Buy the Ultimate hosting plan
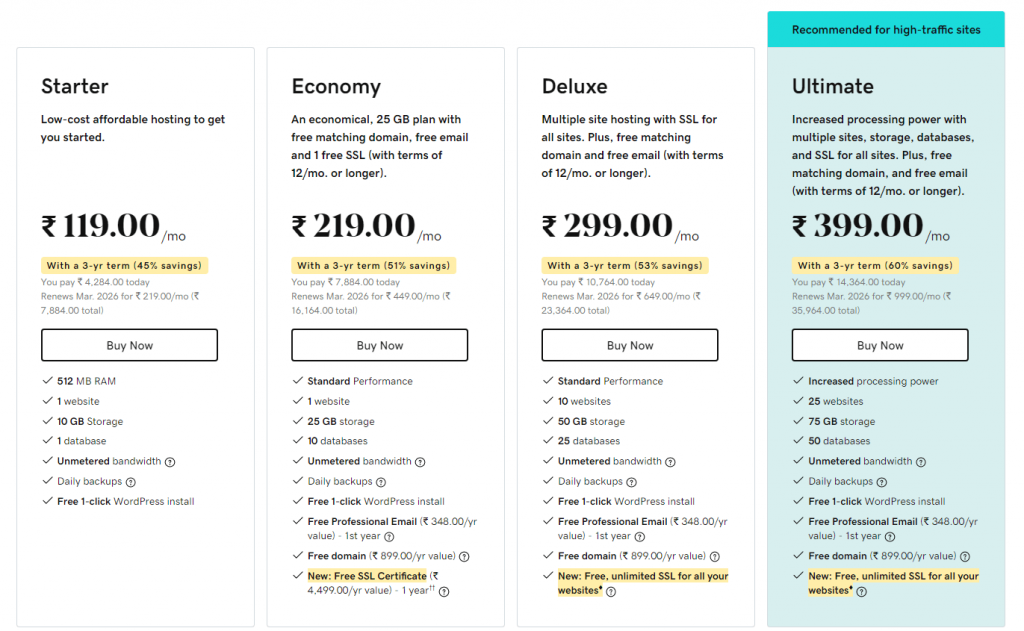1024x631 pixels. (x=880, y=345)
